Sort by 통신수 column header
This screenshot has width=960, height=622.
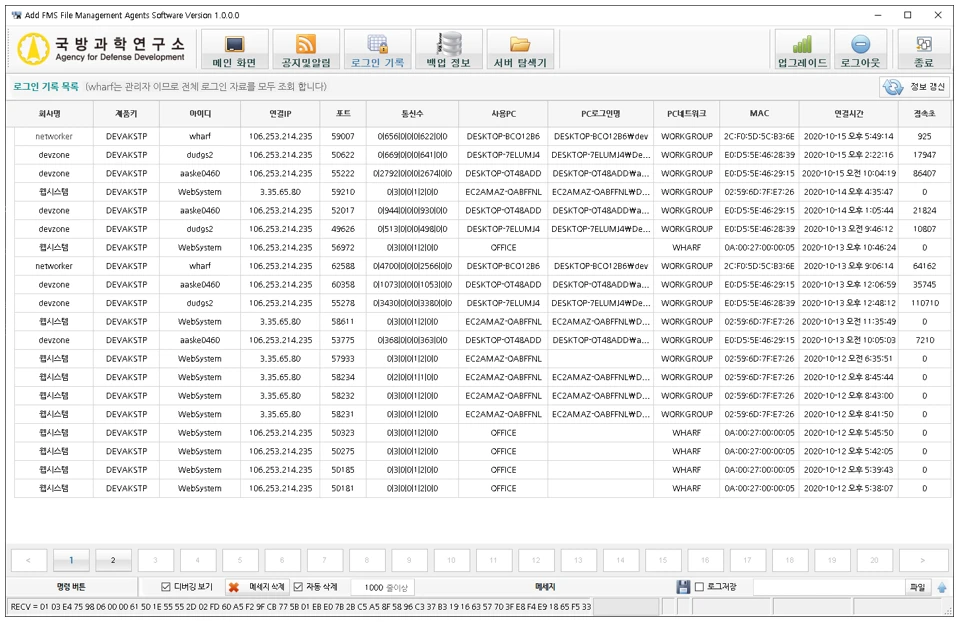(x=412, y=114)
